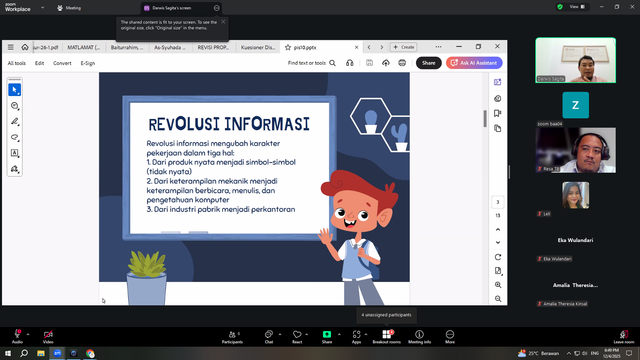This screenshot has width=640, height=360.
Task: Rotate the page view icon
Action: (498, 257)
